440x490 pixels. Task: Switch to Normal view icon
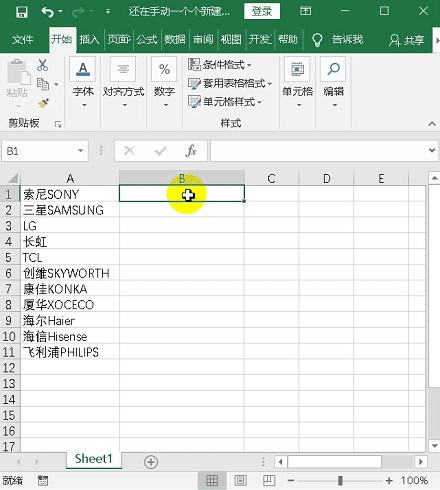coord(212,481)
